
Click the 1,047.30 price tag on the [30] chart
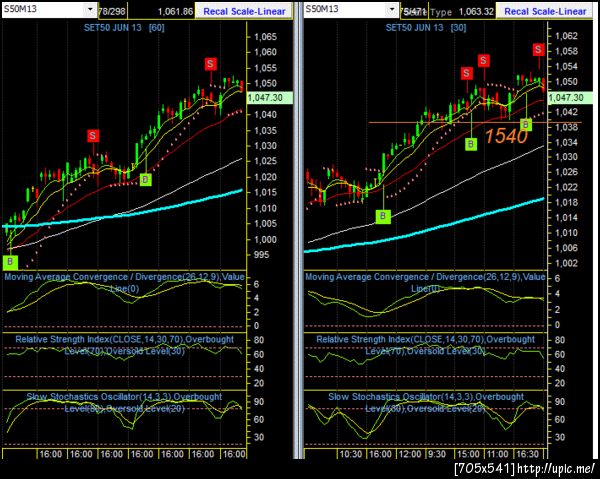coord(570,98)
